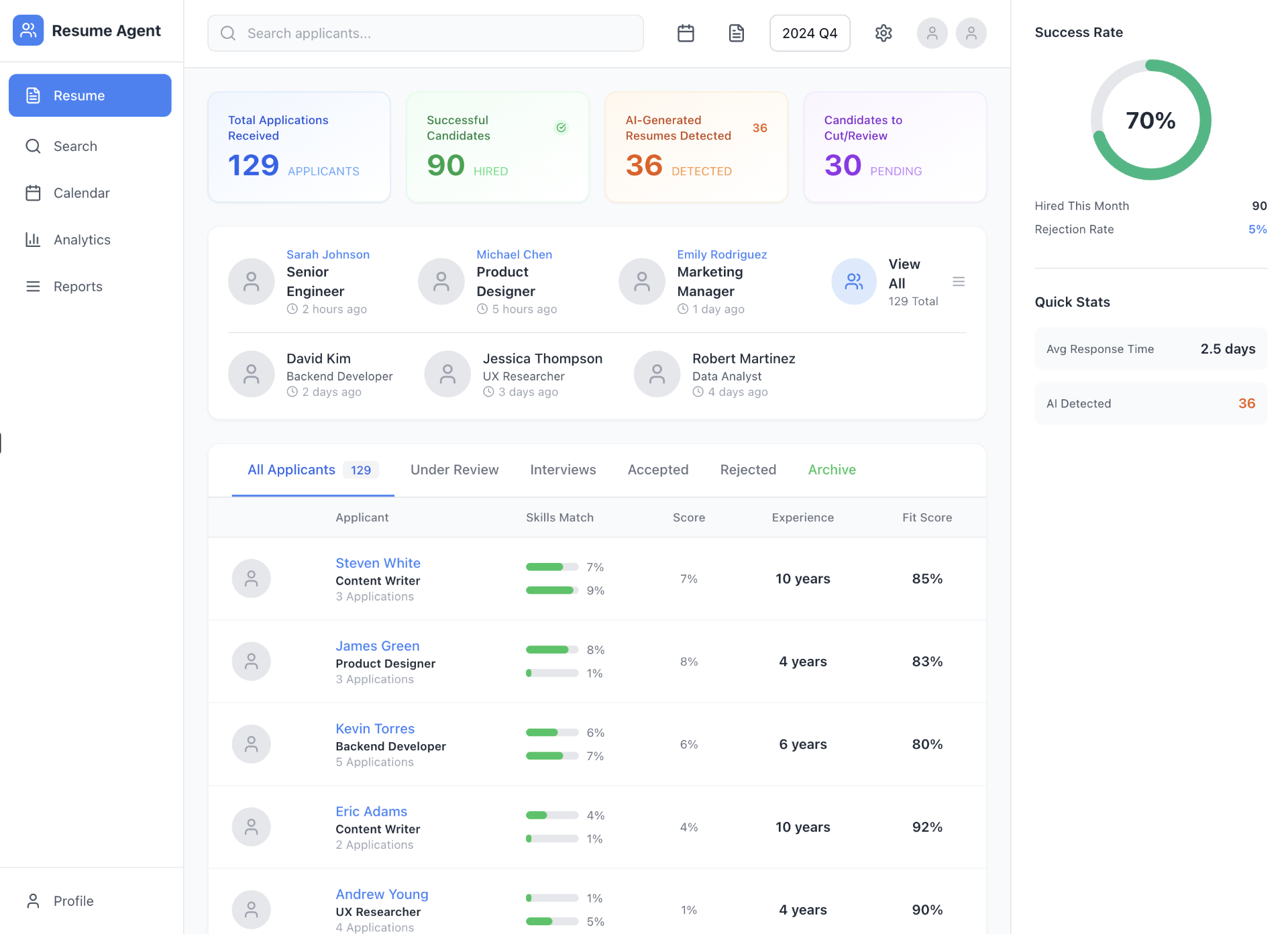Open the hamburger menu next to View All
1288x934 pixels.
[x=959, y=281]
